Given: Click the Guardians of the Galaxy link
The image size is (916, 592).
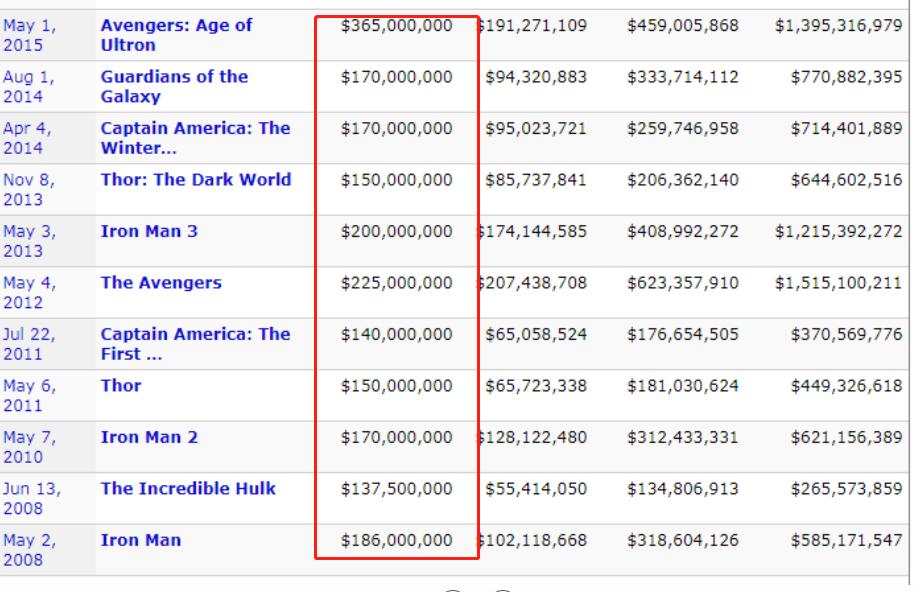Looking at the screenshot, I should pyautogui.click(x=174, y=87).
